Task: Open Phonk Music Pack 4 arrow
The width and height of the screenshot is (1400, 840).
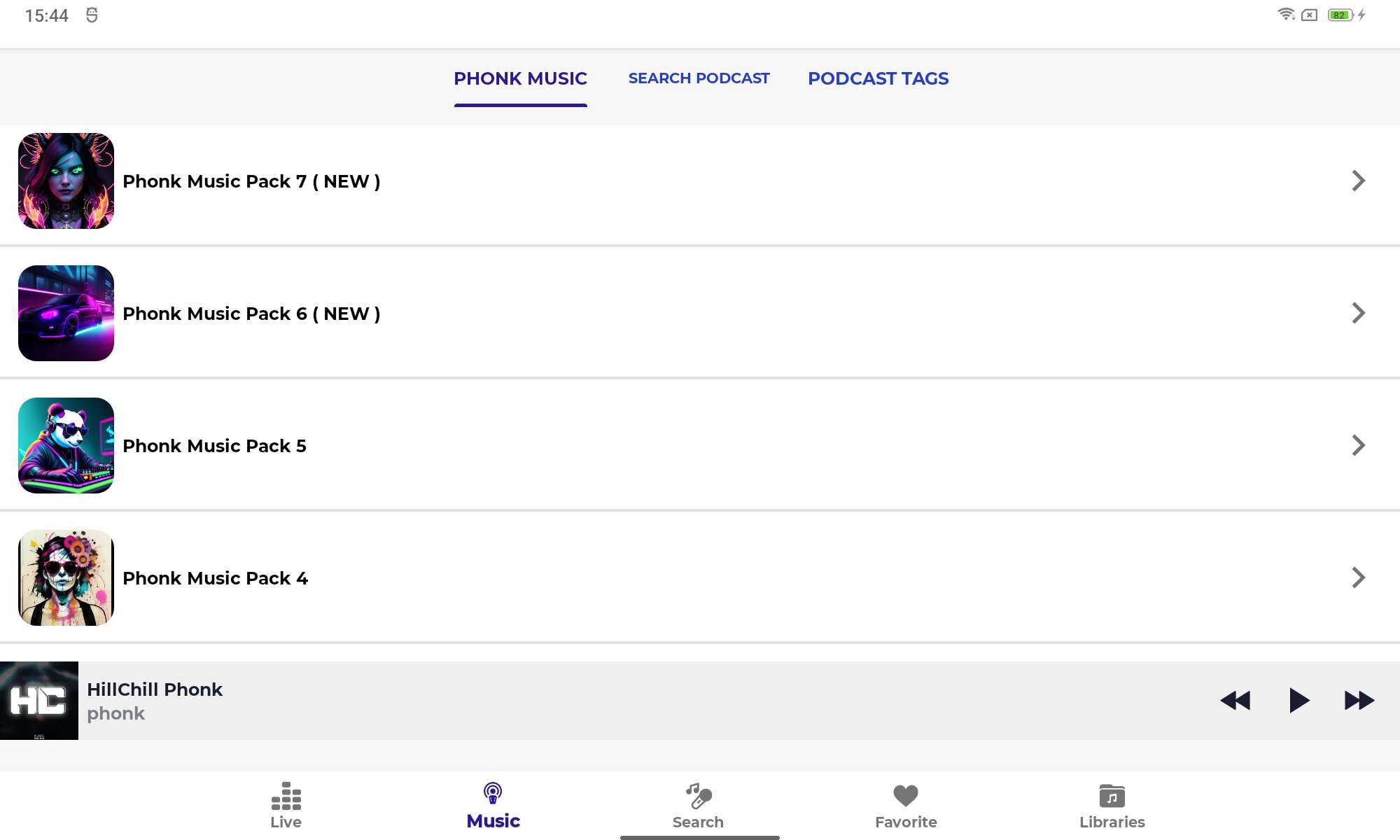Action: tap(1358, 577)
